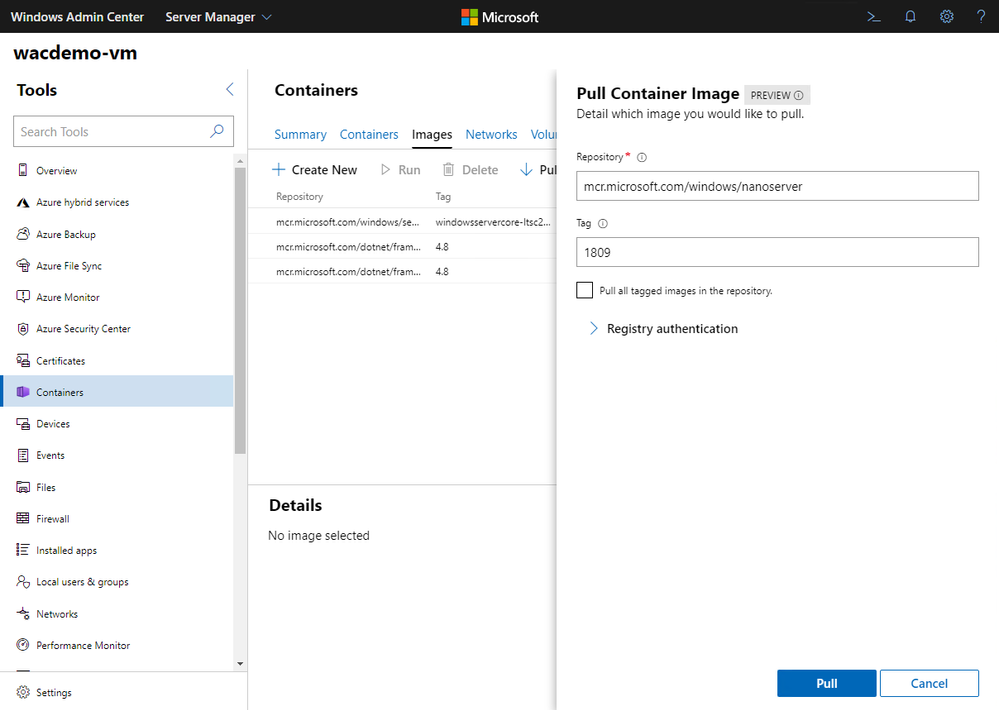Open Networks tool icon in sidebar
Image resolution: width=999 pixels, height=710 pixels.
coord(23,613)
